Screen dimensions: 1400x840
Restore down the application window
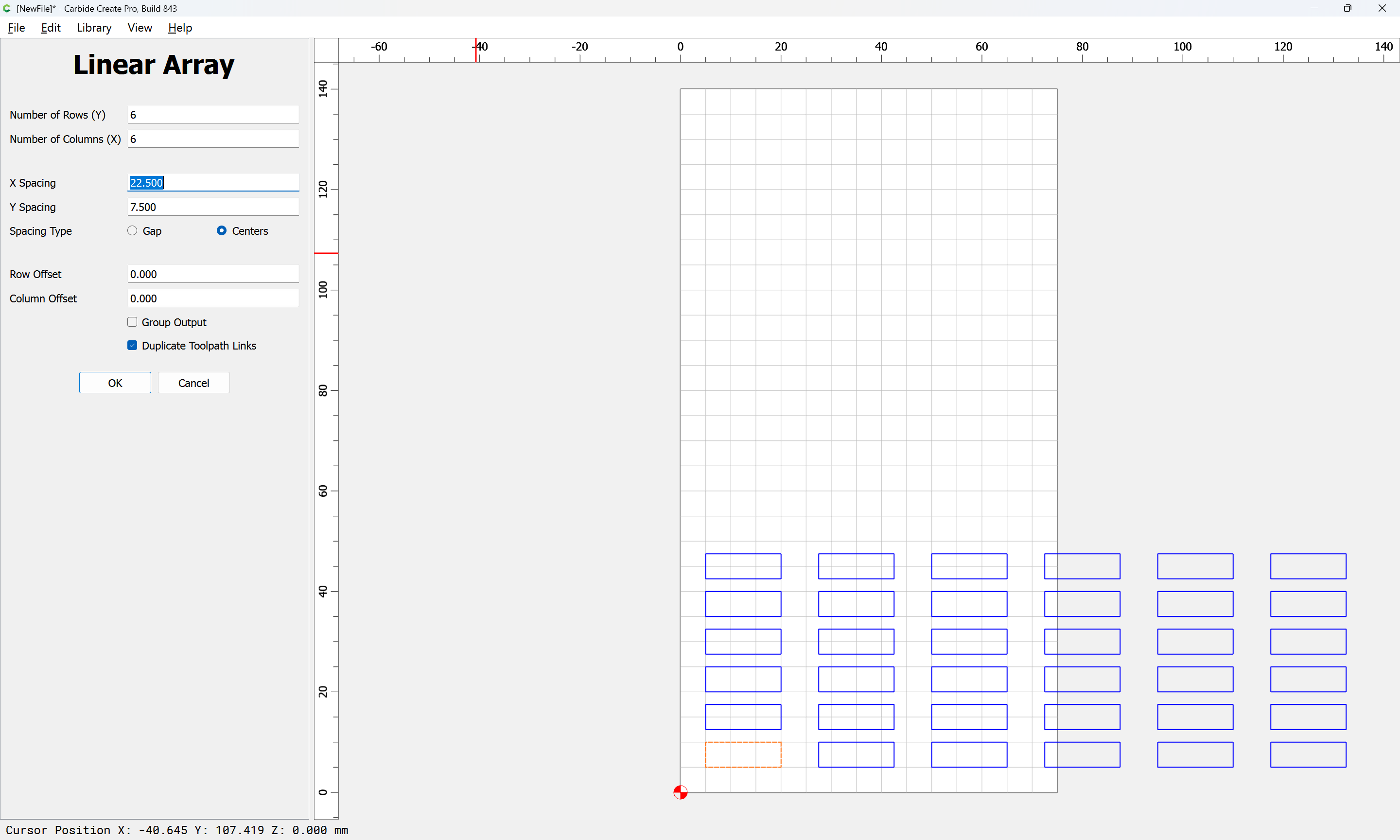[1347, 8]
